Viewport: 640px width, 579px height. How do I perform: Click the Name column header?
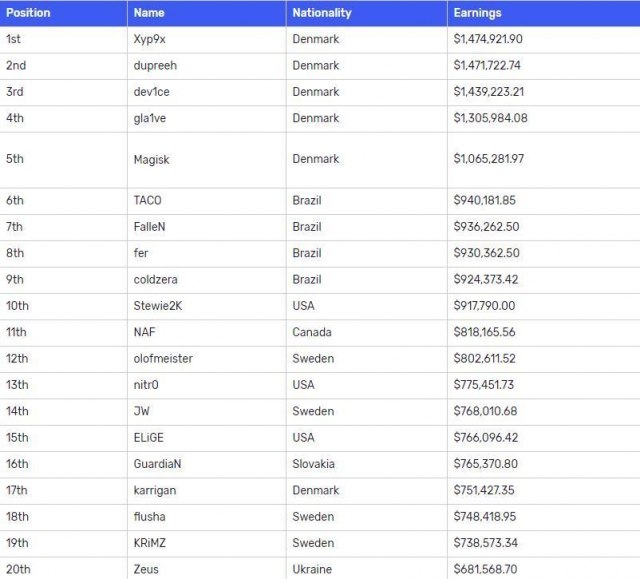(149, 13)
